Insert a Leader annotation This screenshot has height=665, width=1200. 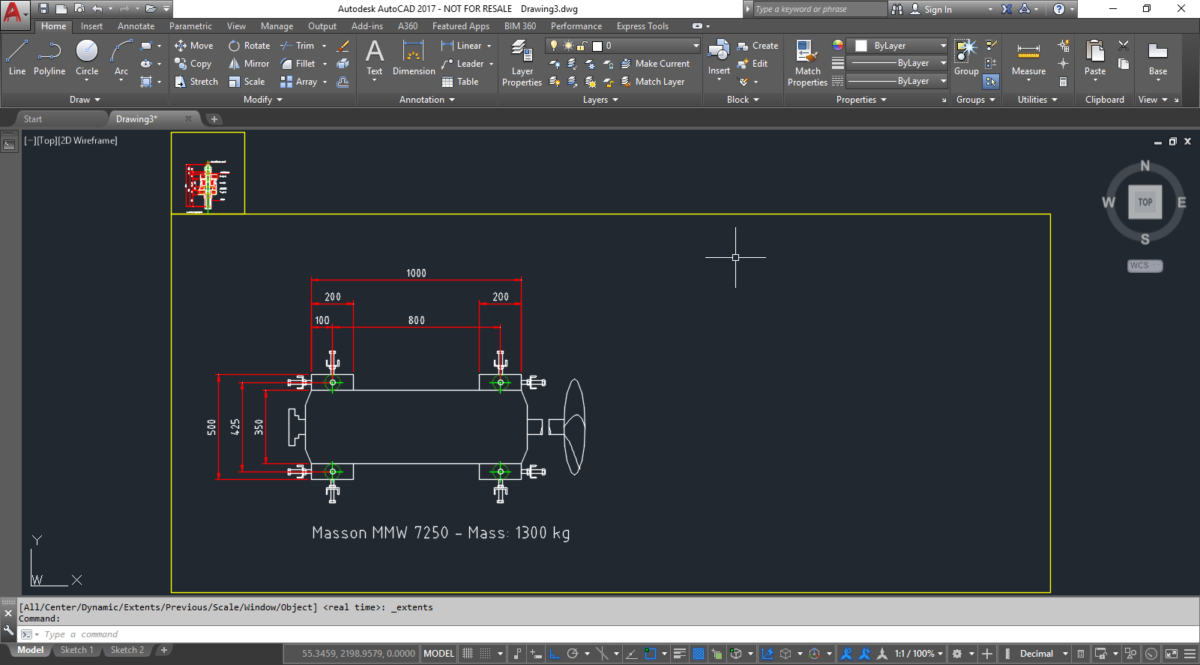463,64
